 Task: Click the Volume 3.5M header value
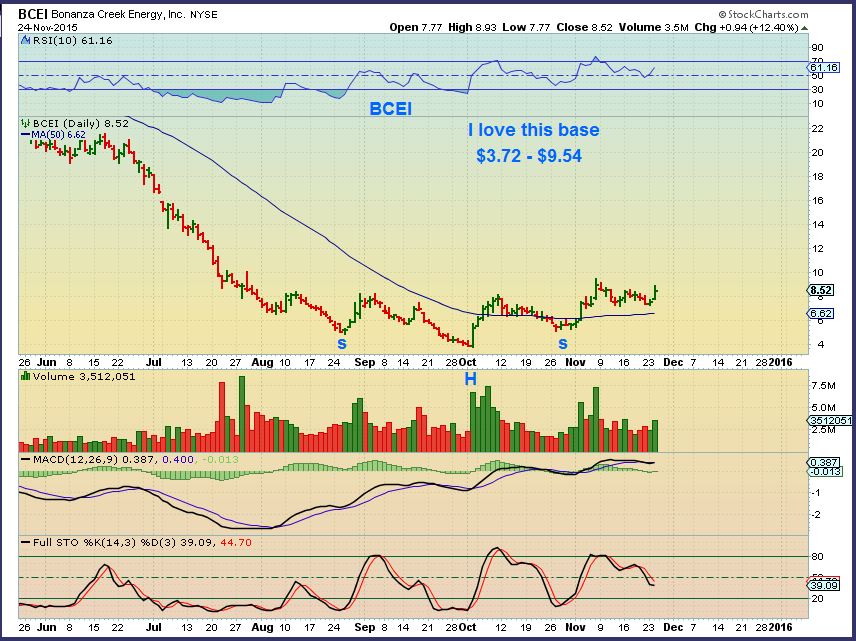(x=653, y=27)
